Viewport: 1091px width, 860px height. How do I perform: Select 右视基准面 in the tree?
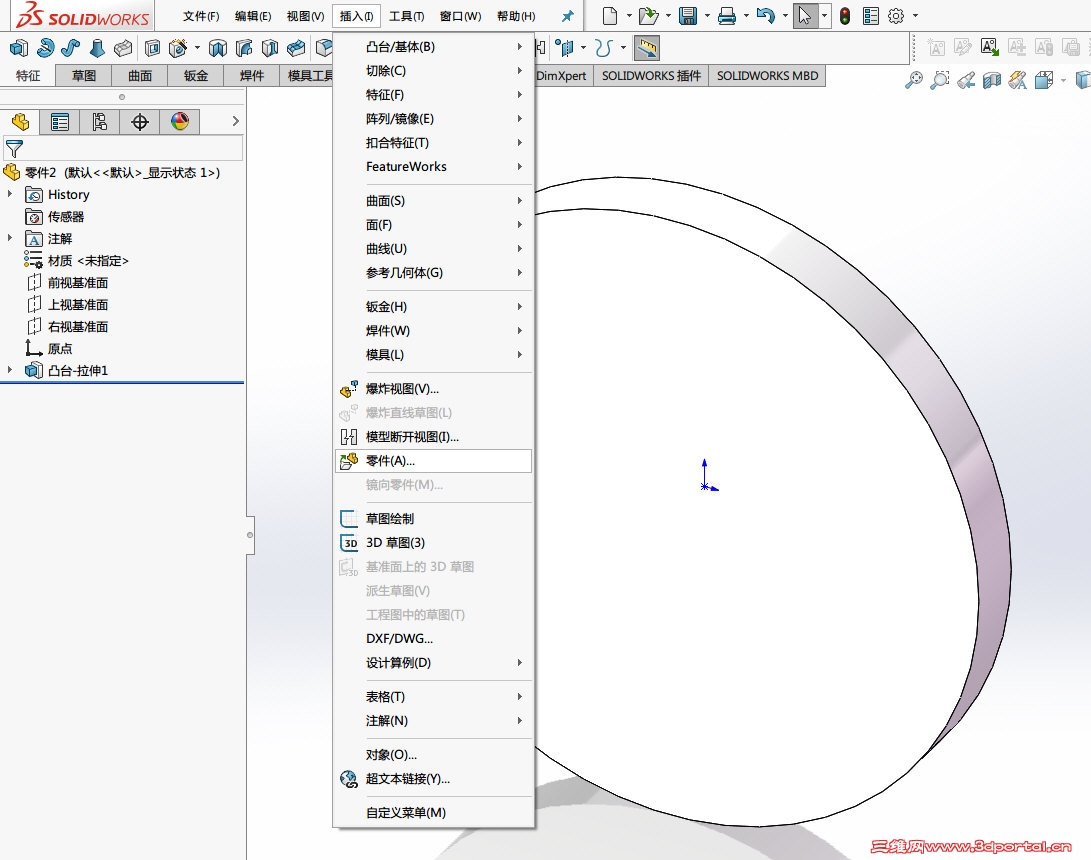tap(77, 326)
